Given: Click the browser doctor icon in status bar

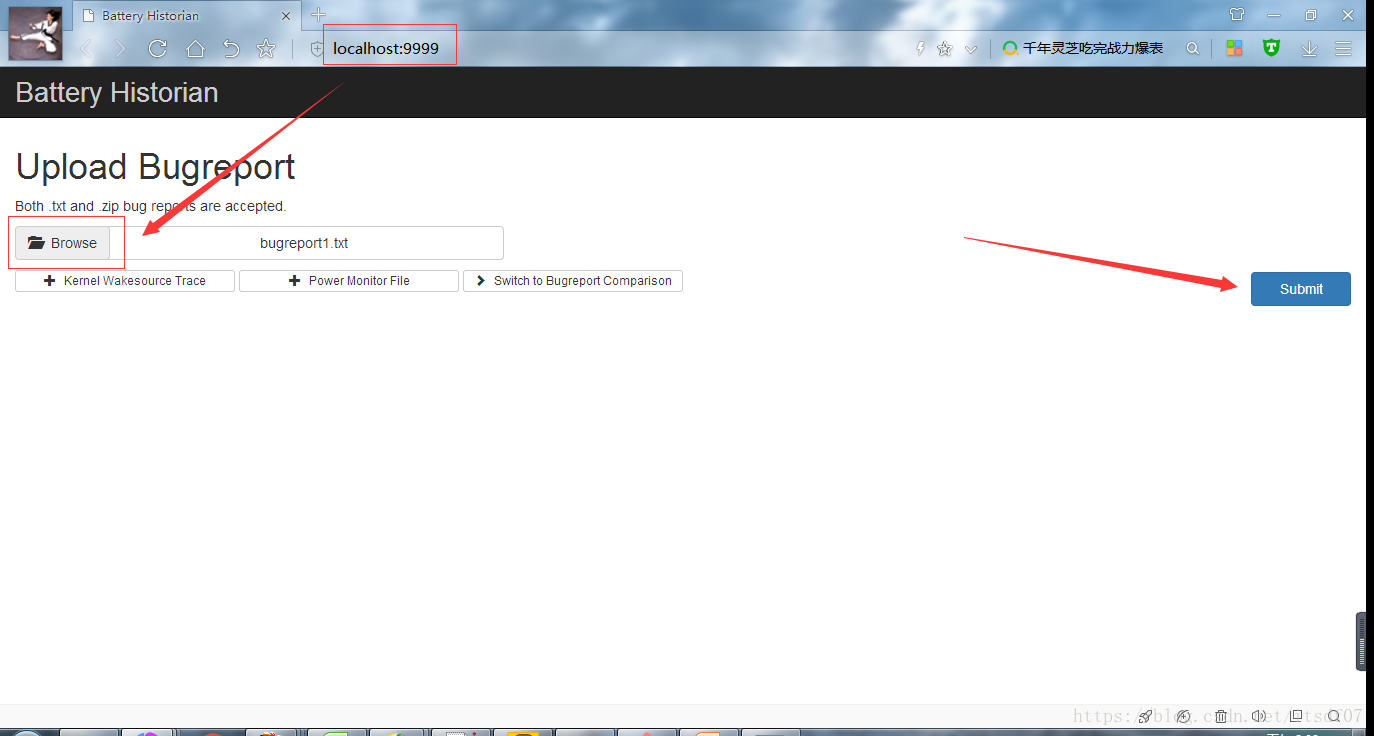Looking at the screenshot, I should [x=1184, y=716].
